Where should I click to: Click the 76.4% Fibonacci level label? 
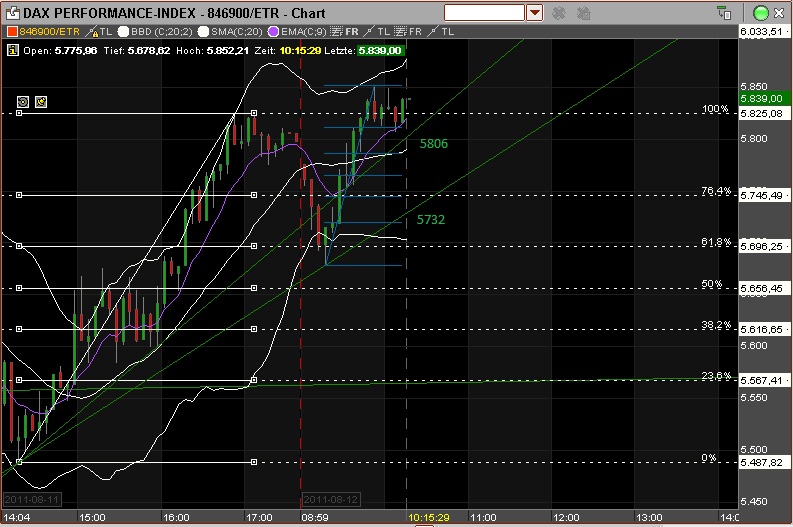tap(716, 191)
